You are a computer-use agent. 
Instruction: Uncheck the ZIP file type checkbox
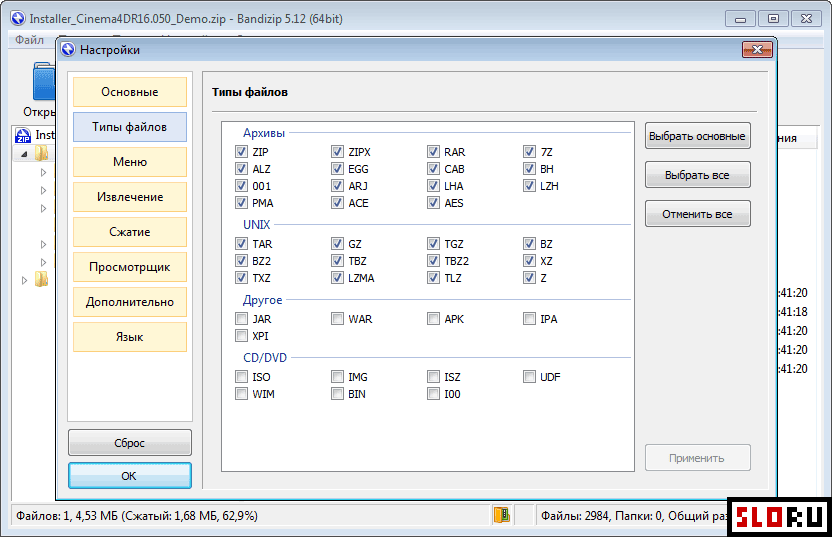click(x=241, y=152)
